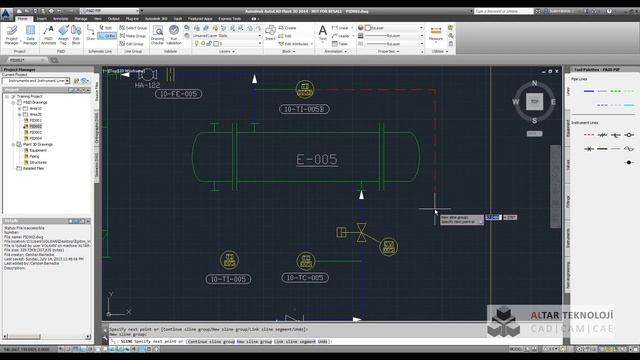Expand the Block panel flyout
Viewport: 640px width, 360px height.
point(289,51)
